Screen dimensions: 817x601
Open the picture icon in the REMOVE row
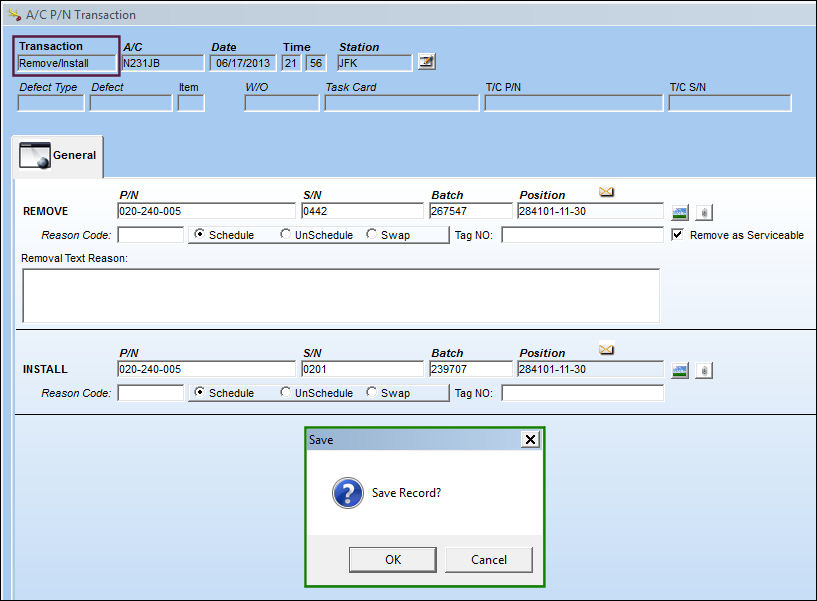[x=679, y=212]
